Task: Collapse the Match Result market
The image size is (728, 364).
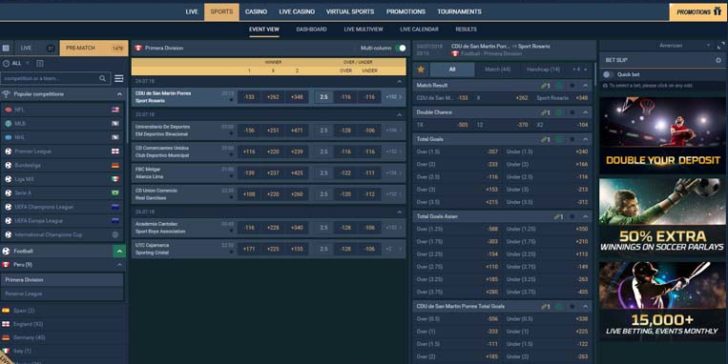Action: pyautogui.click(x=585, y=85)
